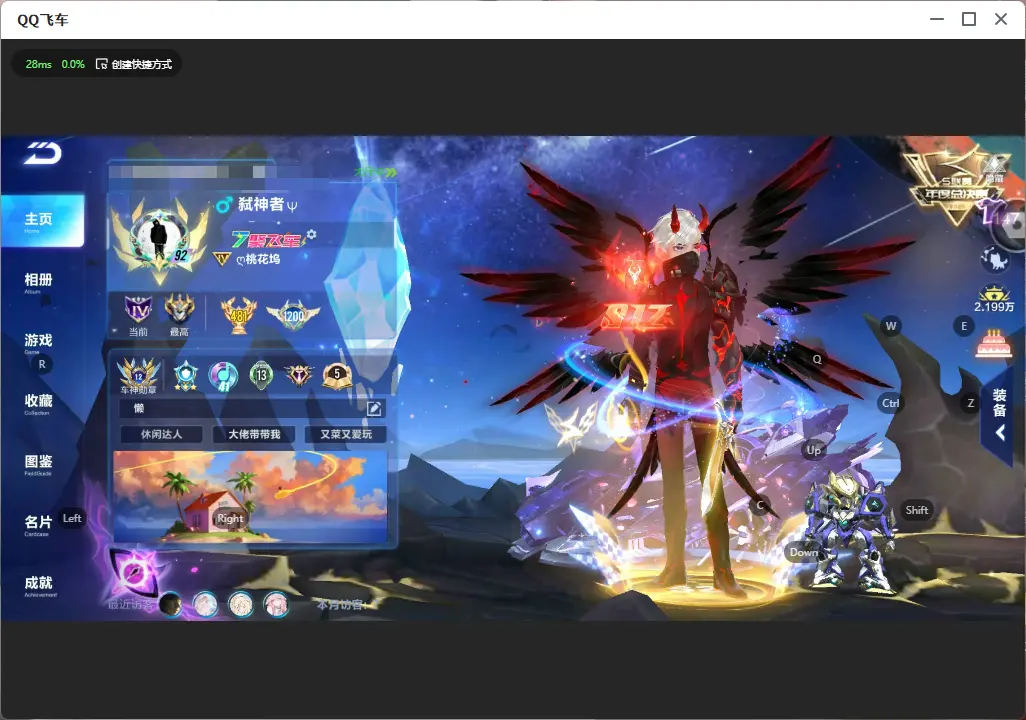Image resolution: width=1026 pixels, height=720 pixels.
Task: View the 成就 achievement tab
Action: tap(39, 585)
